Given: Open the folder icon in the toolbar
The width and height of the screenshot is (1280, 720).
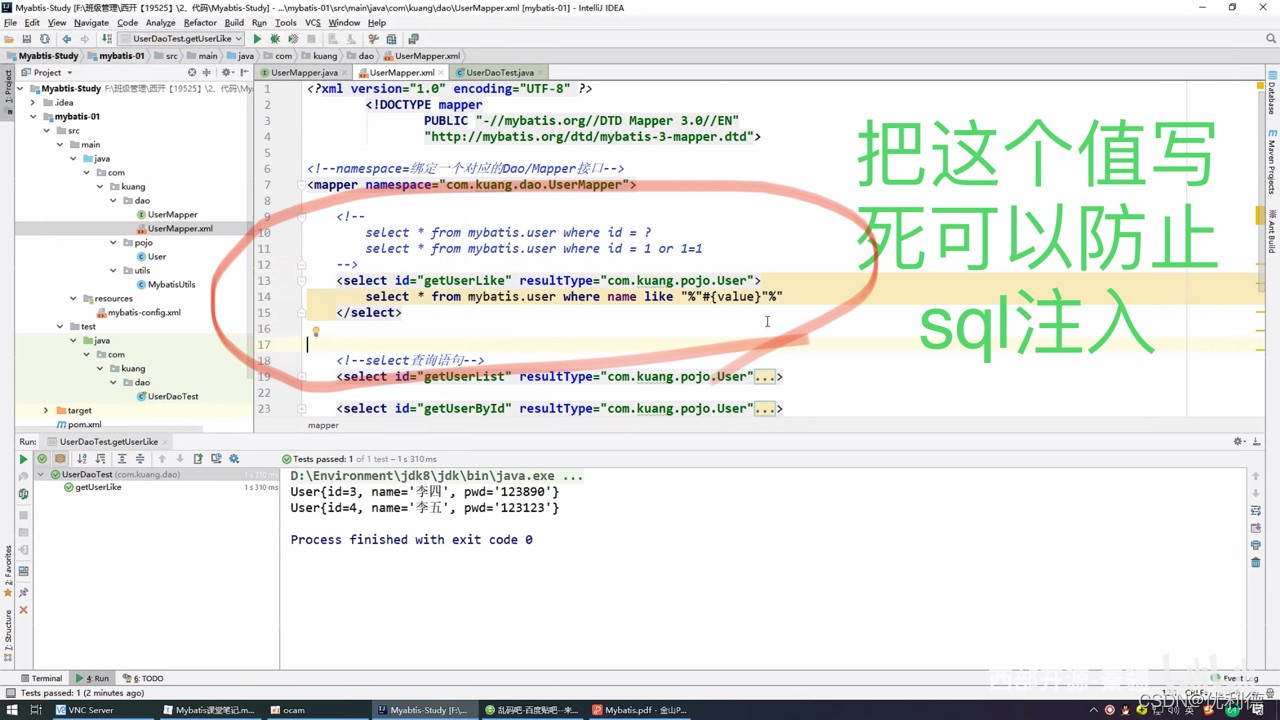Looking at the screenshot, I should tap(9, 39).
